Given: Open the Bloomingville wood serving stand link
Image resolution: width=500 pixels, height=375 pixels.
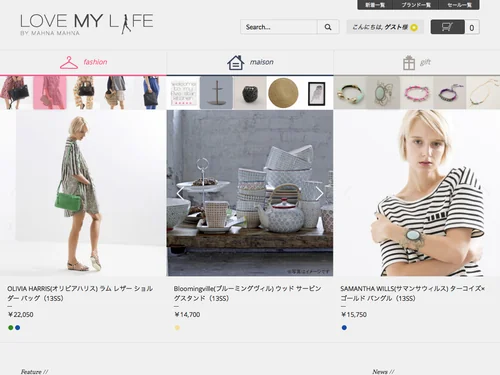Looking at the screenshot, I should point(247,293).
